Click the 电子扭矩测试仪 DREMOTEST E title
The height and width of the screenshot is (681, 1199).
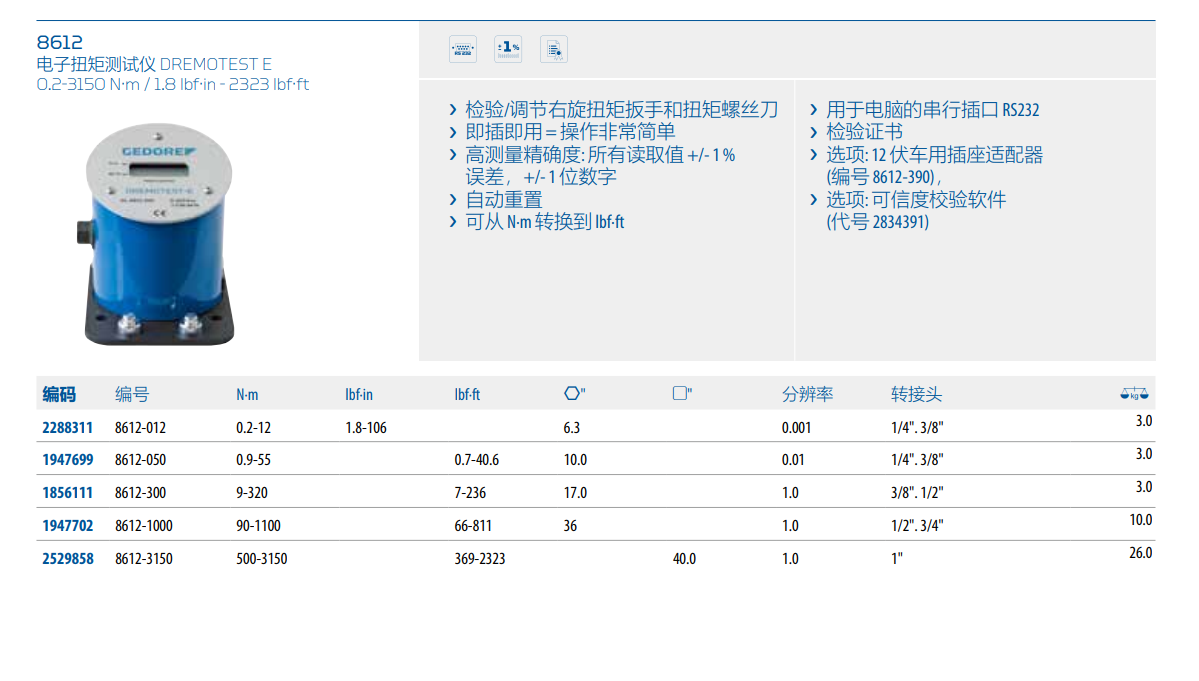pyautogui.click(x=153, y=63)
